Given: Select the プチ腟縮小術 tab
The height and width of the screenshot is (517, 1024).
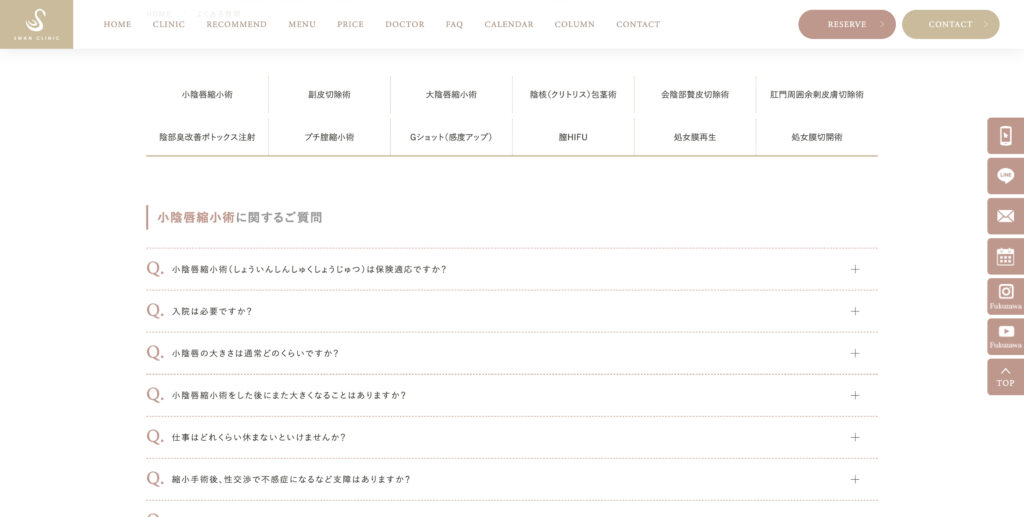Looking at the screenshot, I should 329,137.
